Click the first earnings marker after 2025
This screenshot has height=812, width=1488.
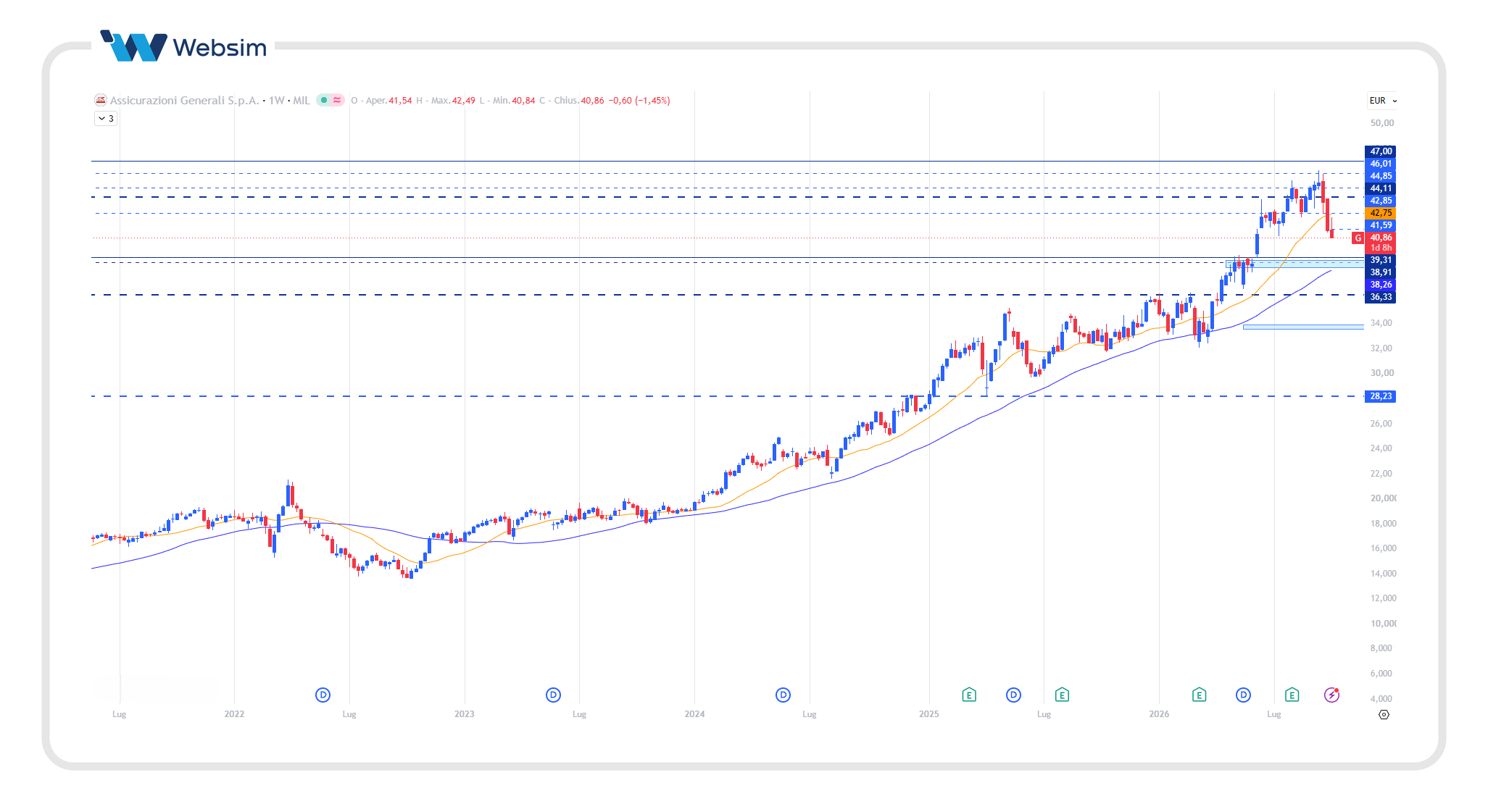pos(969,695)
